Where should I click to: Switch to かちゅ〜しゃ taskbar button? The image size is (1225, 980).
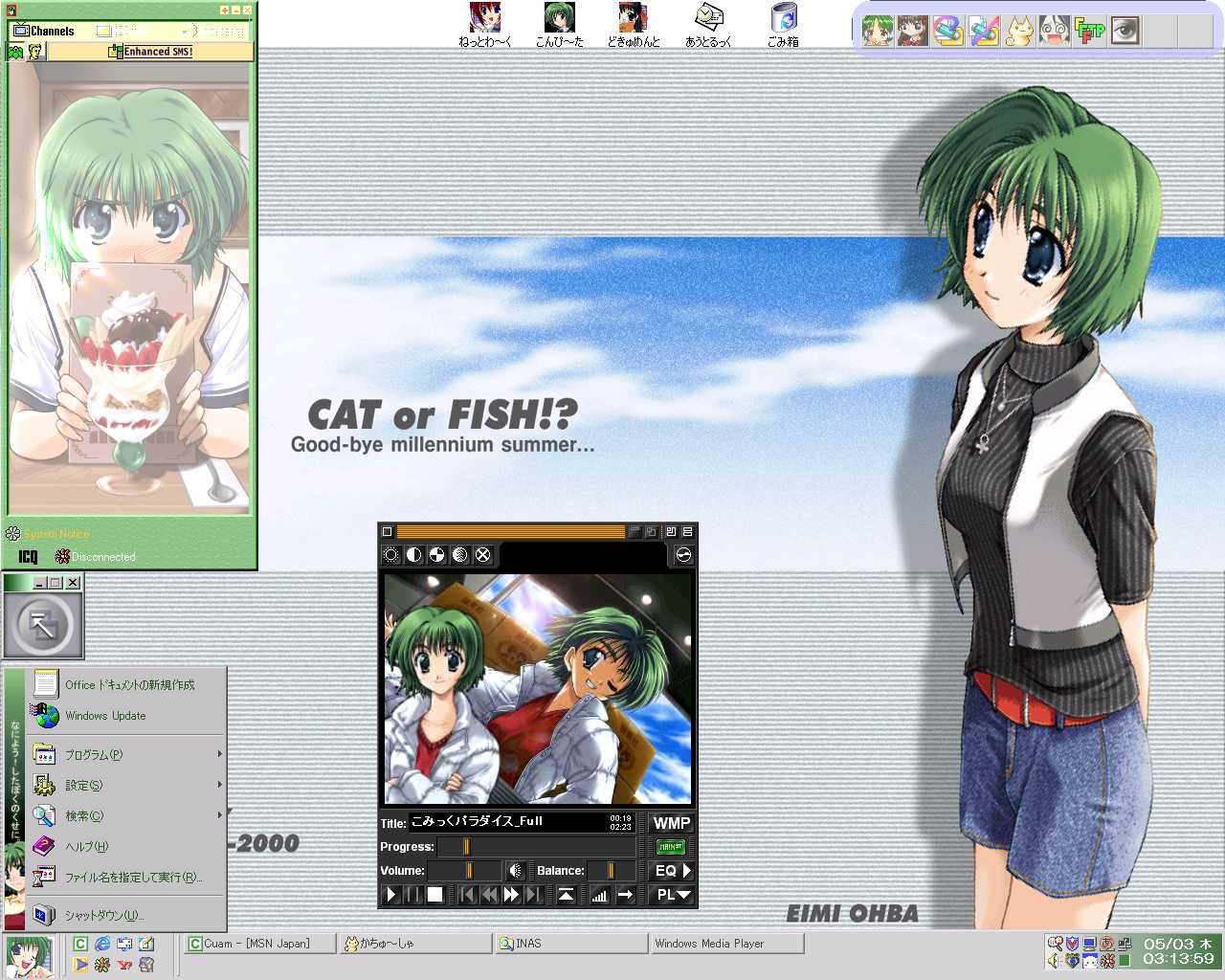pyautogui.click(x=416, y=944)
